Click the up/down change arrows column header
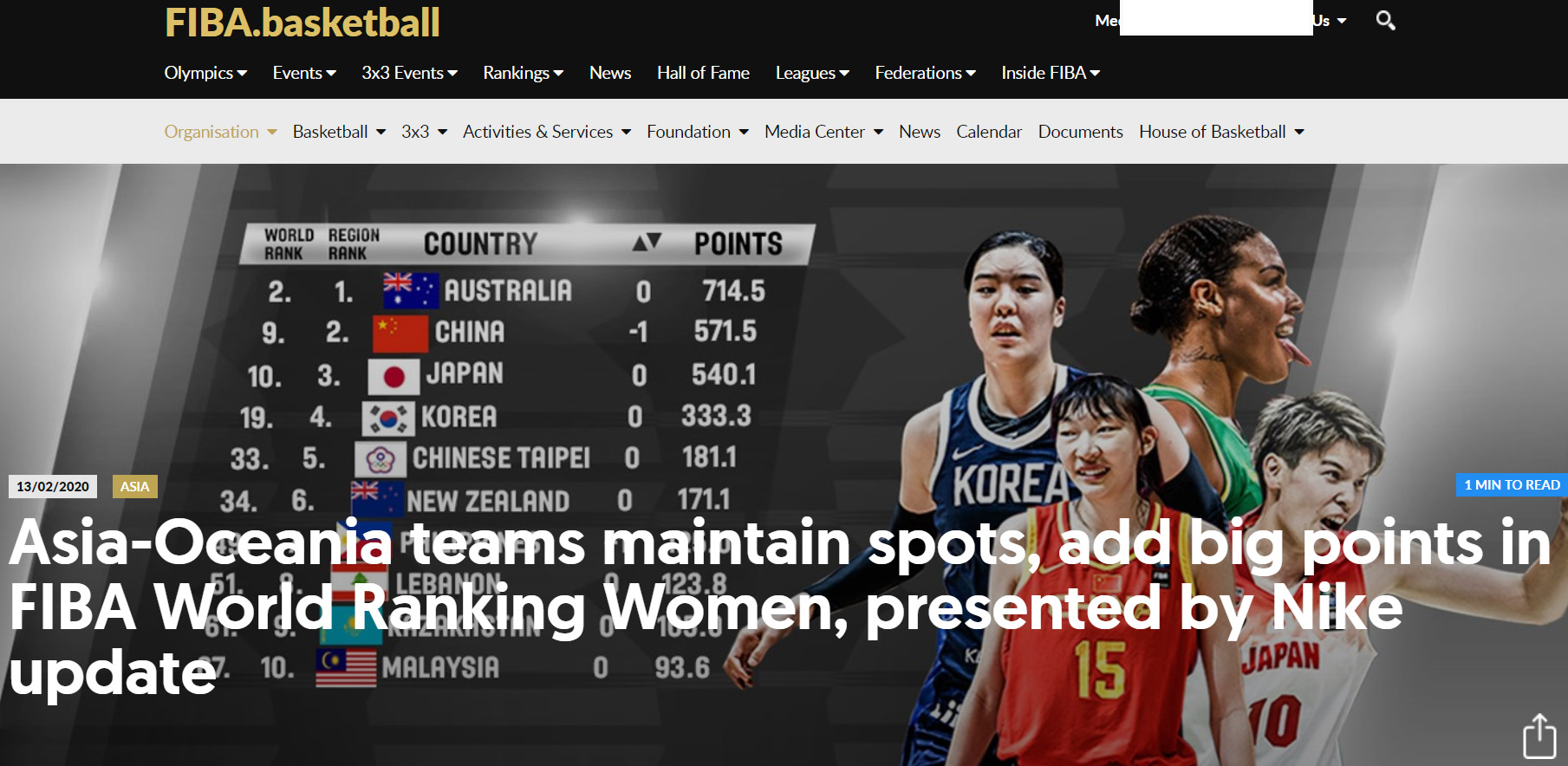Image resolution: width=1568 pixels, height=766 pixels. pos(647,243)
